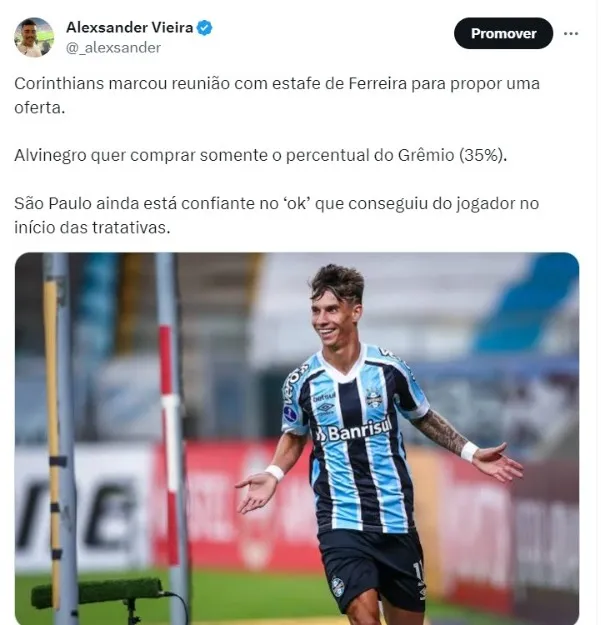
Task: Open the attached Grêmio player photo
Action: [297, 438]
